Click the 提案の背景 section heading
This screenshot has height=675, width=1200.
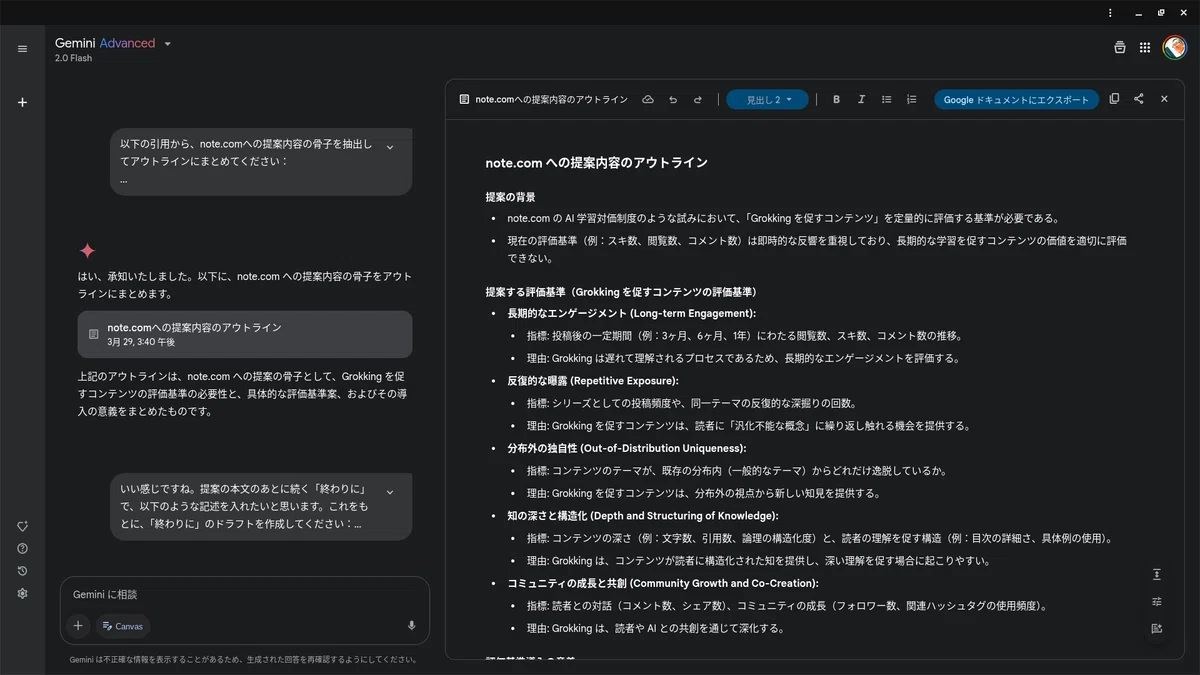point(510,196)
